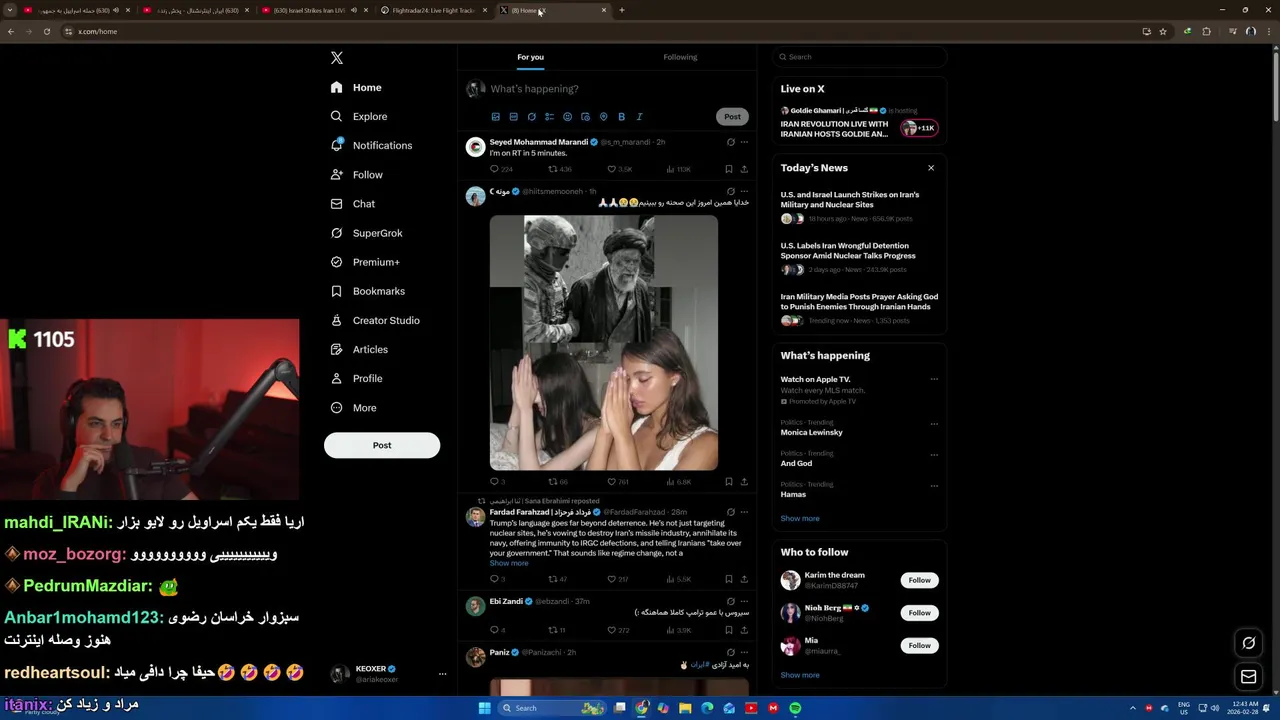Click the X search field
The height and width of the screenshot is (720, 1280).
860,57
